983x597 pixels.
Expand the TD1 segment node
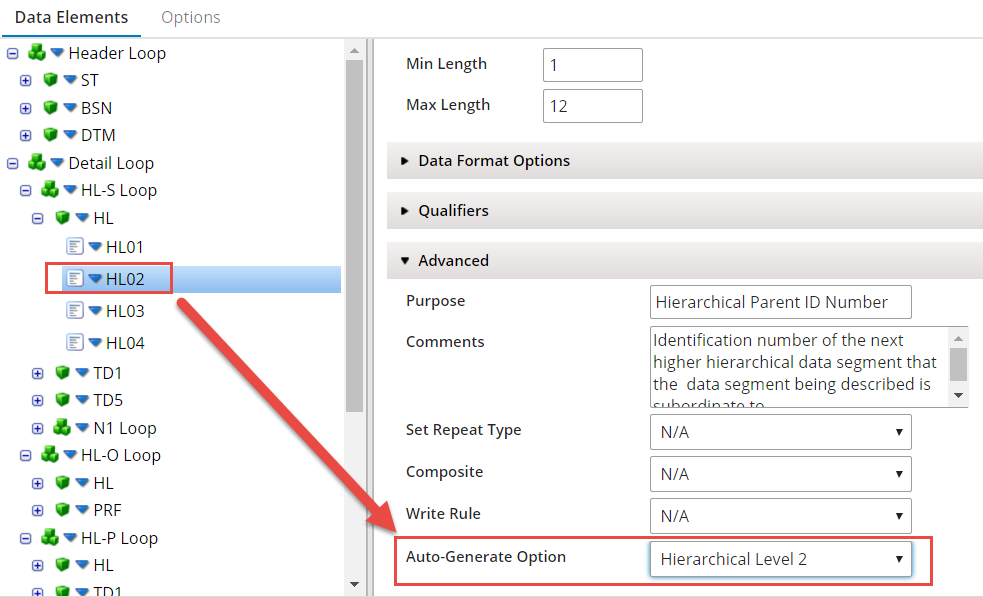(37, 372)
